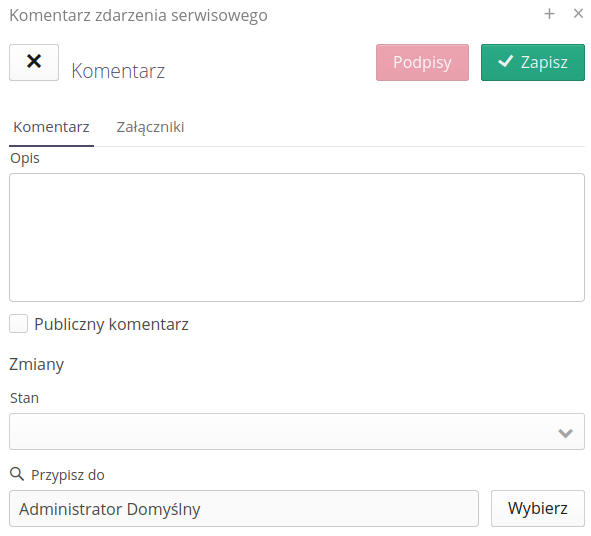591x536 pixels.
Task: Open Podpisy with the pink button
Action: coord(422,62)
